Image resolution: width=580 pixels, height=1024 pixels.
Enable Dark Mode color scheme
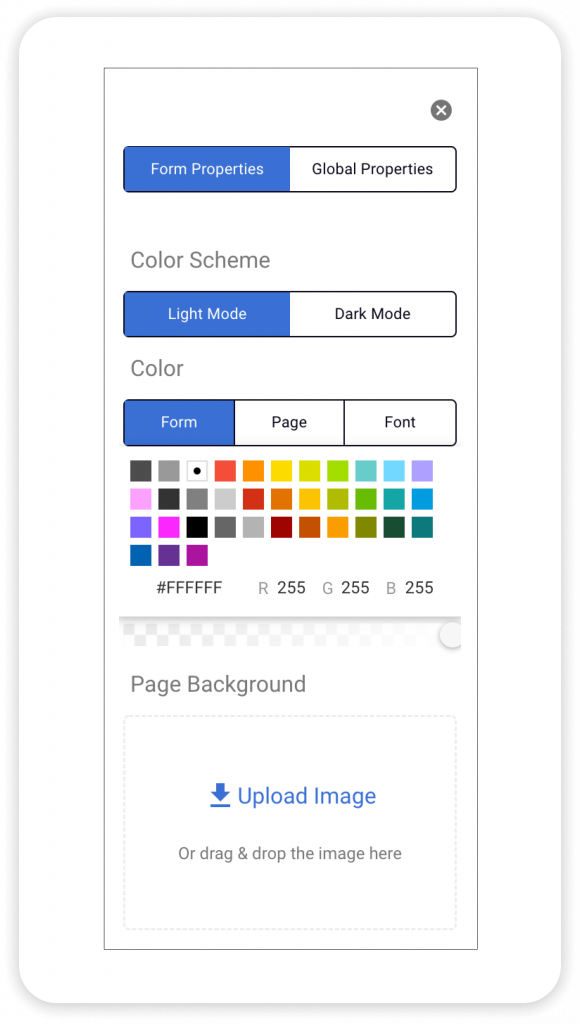[x=372, y=314]
